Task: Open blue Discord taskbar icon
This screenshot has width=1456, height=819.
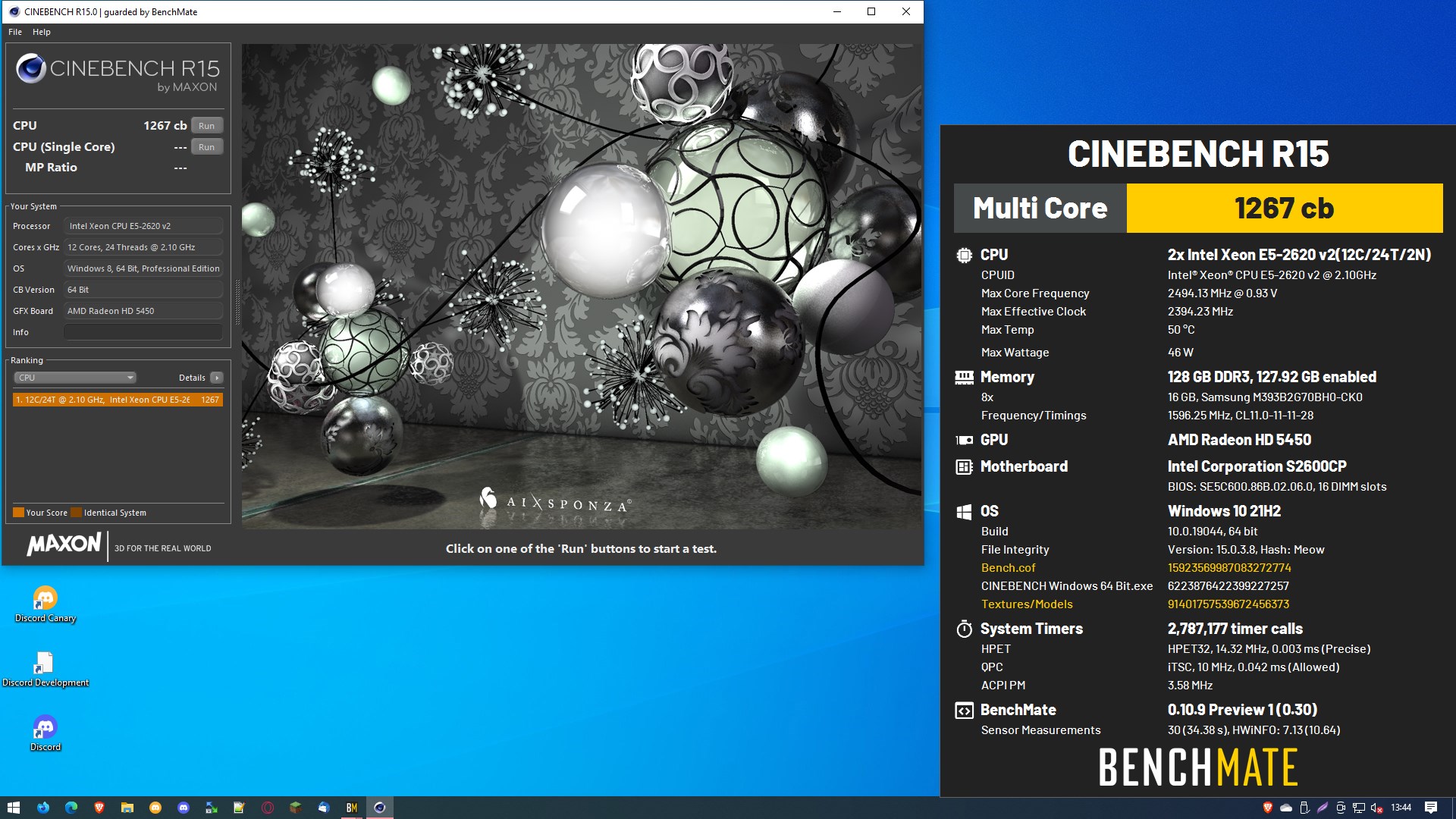Action: click(184, 808)
